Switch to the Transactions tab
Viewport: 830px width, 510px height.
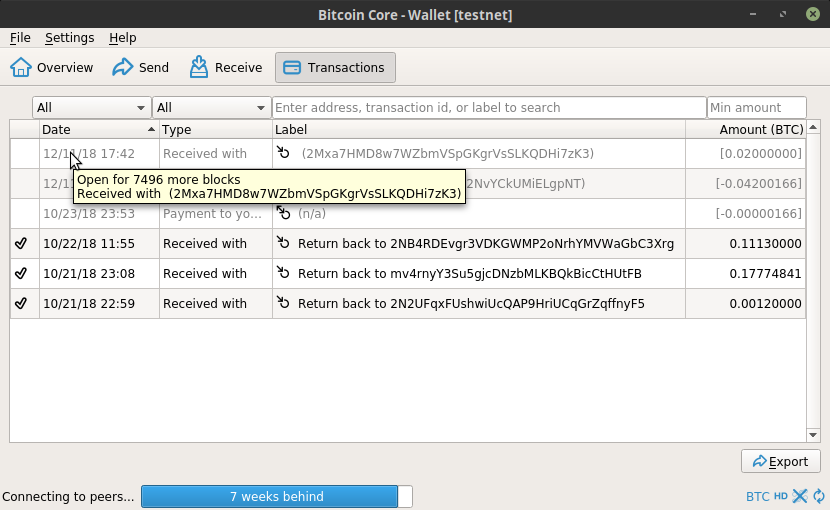tap(335, 68)
